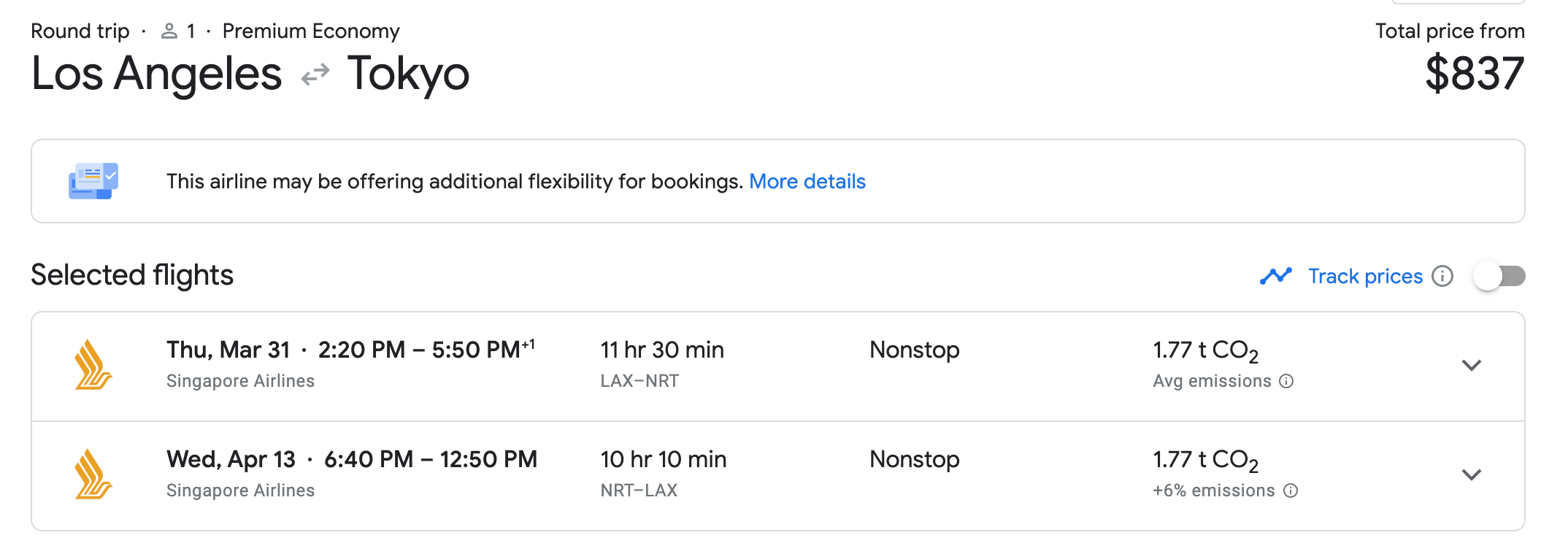Screen dimensions: 1568x546
Task: Click the passenger count person icon
Action: [x=169, y=31]
